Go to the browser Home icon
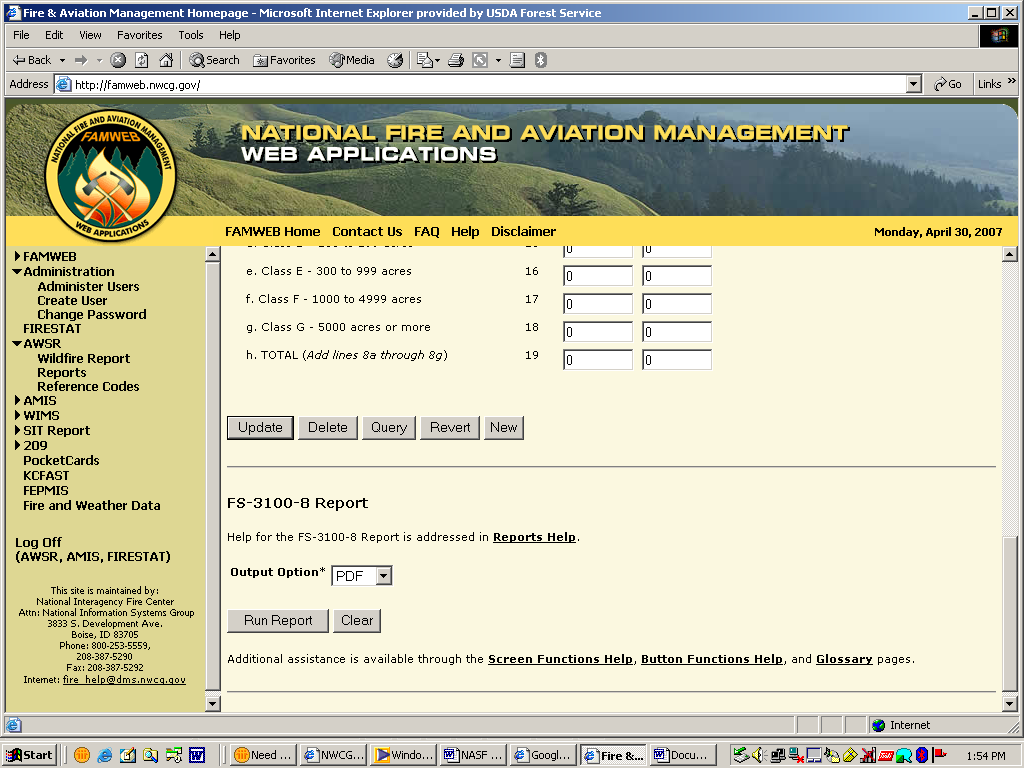The height and width of the screenshot is (768, 1024). [166, 60]
